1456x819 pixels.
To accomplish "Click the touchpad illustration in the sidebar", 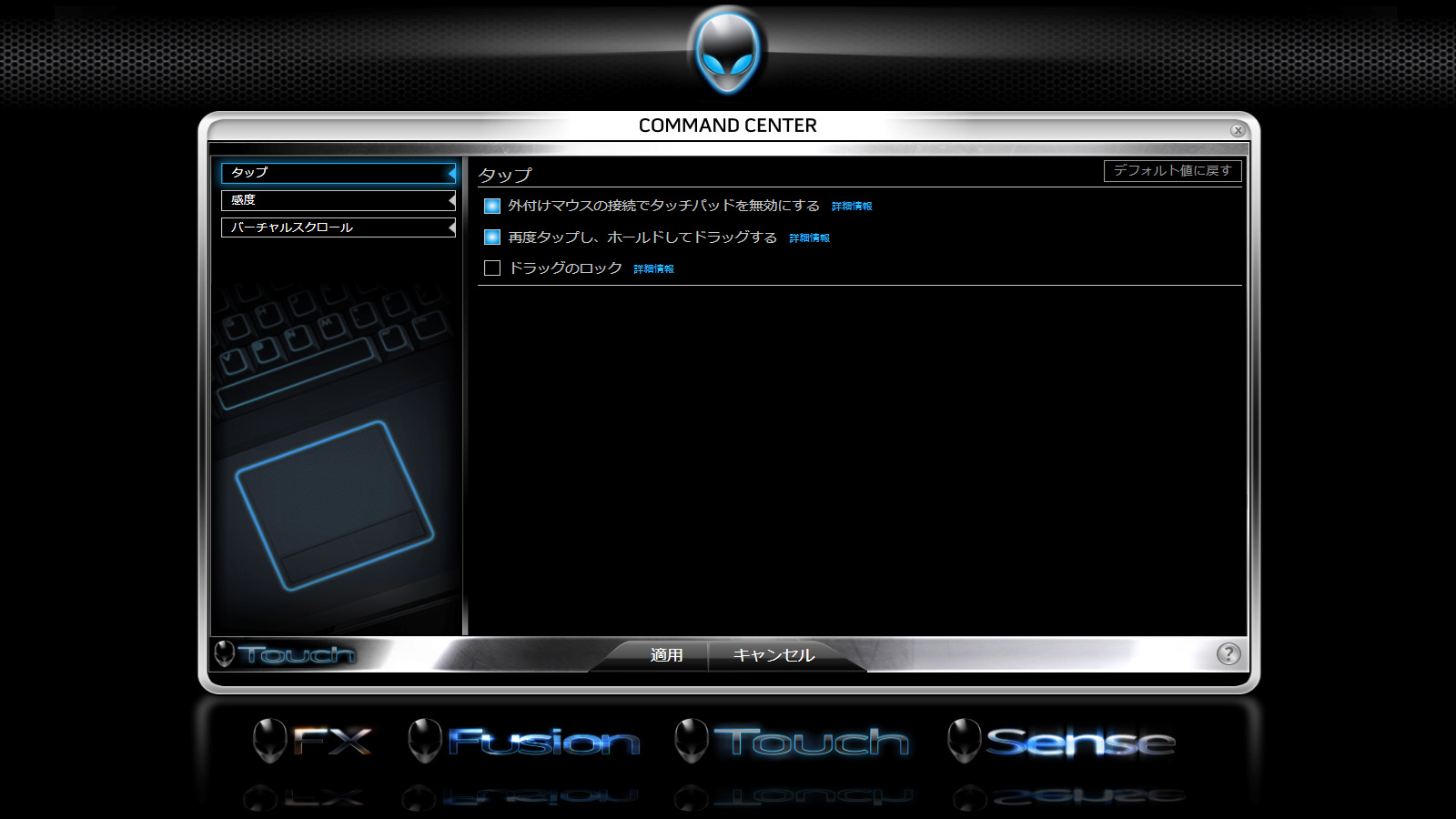I will click(x=334, y=504).
